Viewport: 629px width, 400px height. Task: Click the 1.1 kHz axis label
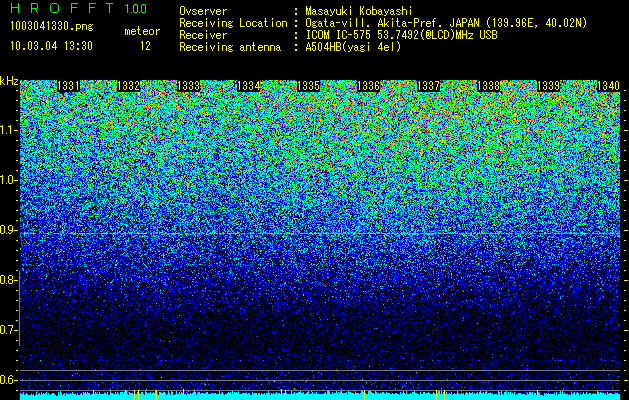pos(8,130)
